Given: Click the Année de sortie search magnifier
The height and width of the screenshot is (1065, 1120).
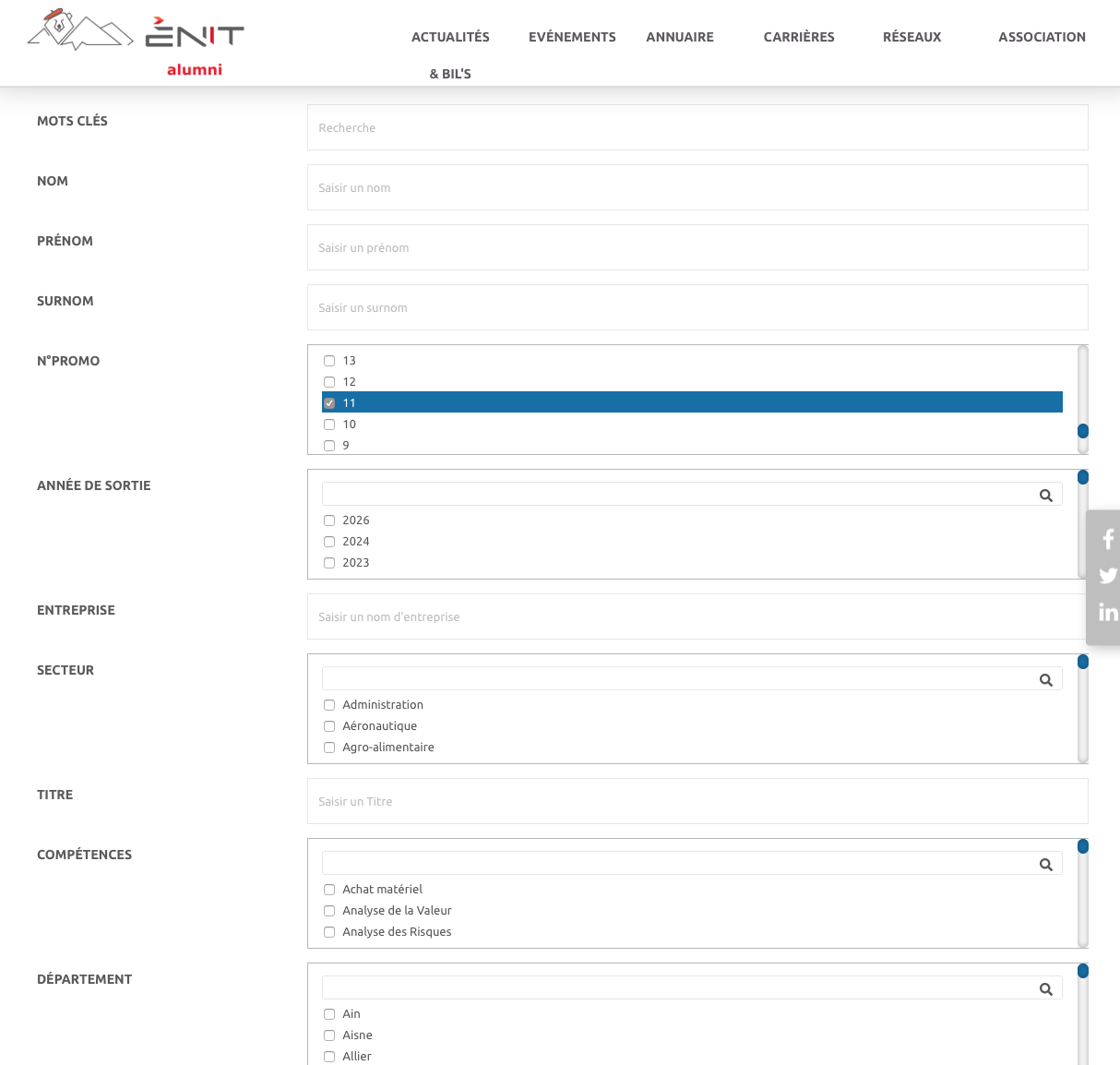Looking at the screenshot, I should click(x=1046, y=496).
